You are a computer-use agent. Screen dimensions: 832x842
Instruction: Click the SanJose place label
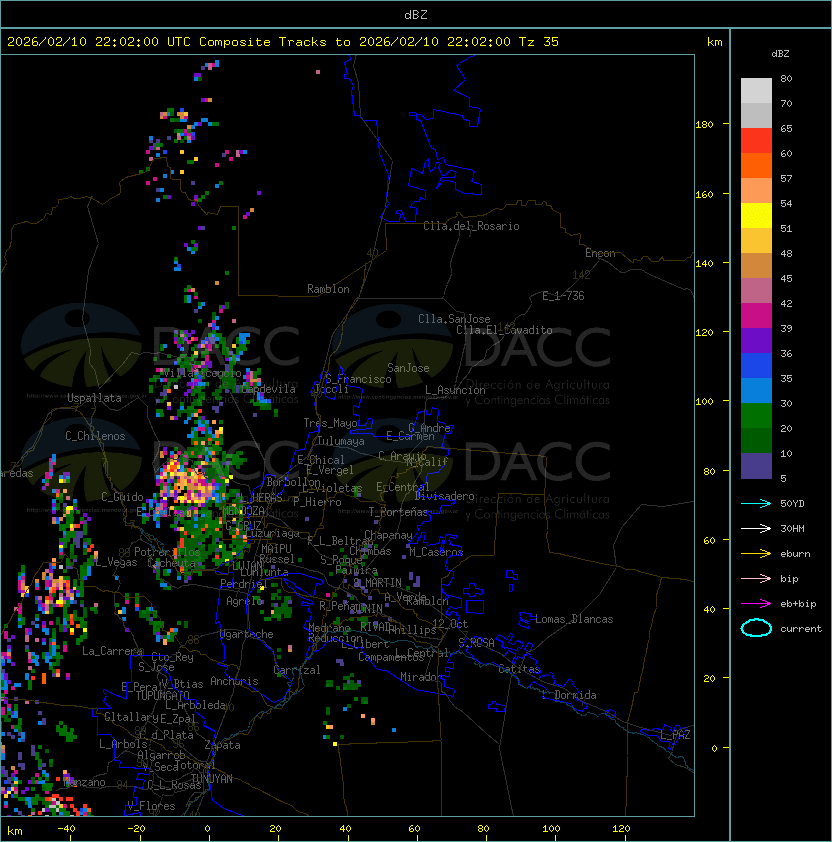(x=408, y=368)
